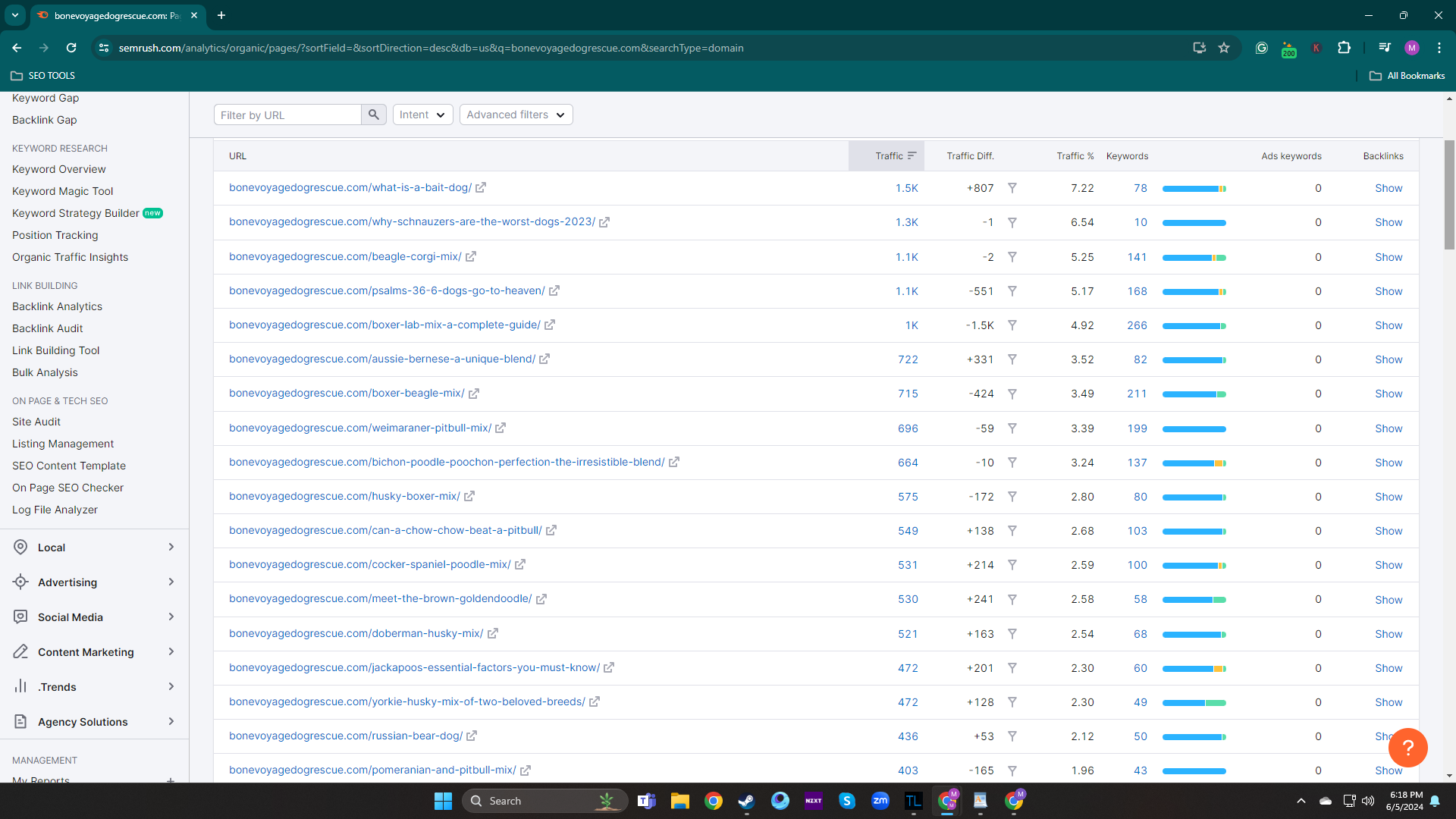Click the keyword position bar for yorkie-husky-mix row
Screen dimensions: 1456x819
tap(1194, 703)
